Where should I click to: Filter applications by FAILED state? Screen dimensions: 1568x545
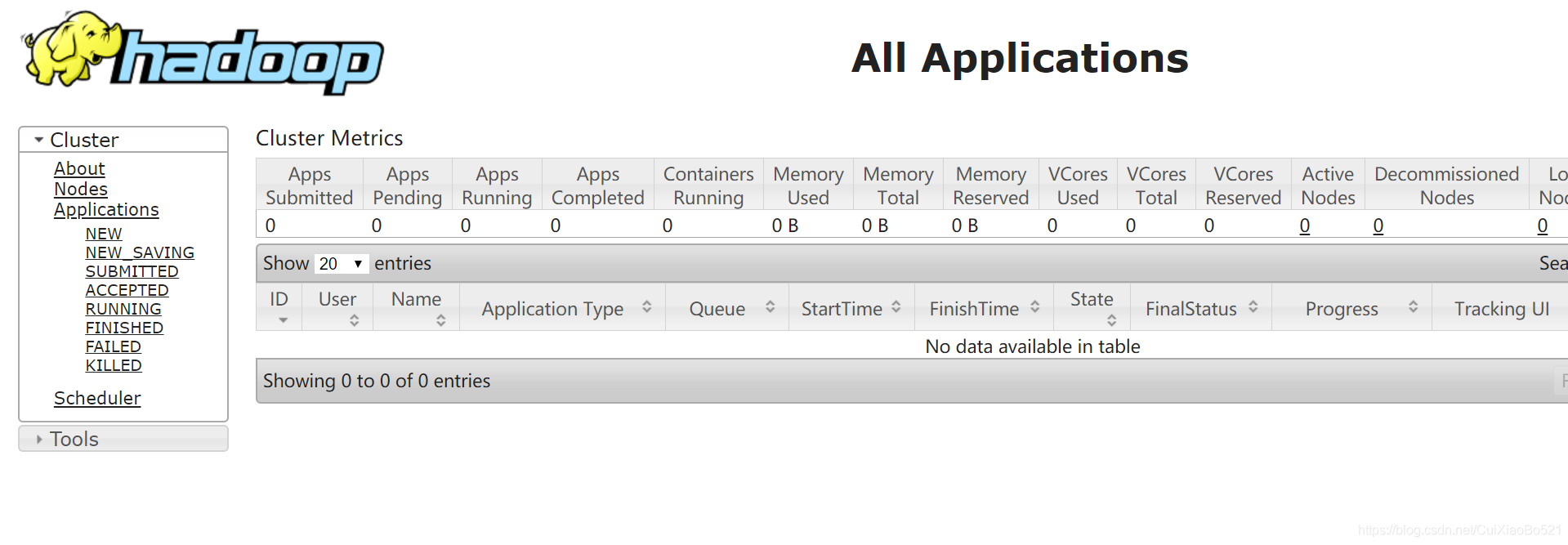114,346
